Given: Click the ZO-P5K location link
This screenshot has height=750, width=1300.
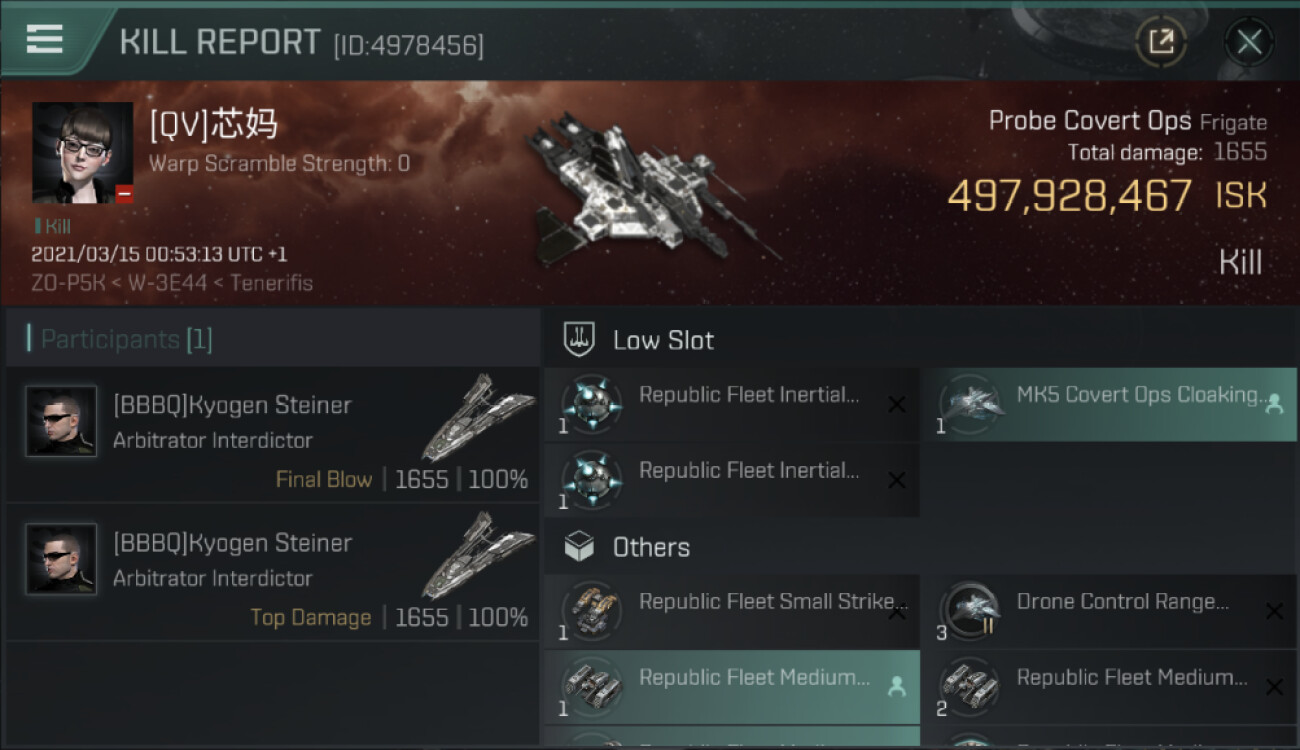Looking at the screenshot, I should [x=67, y=283].
